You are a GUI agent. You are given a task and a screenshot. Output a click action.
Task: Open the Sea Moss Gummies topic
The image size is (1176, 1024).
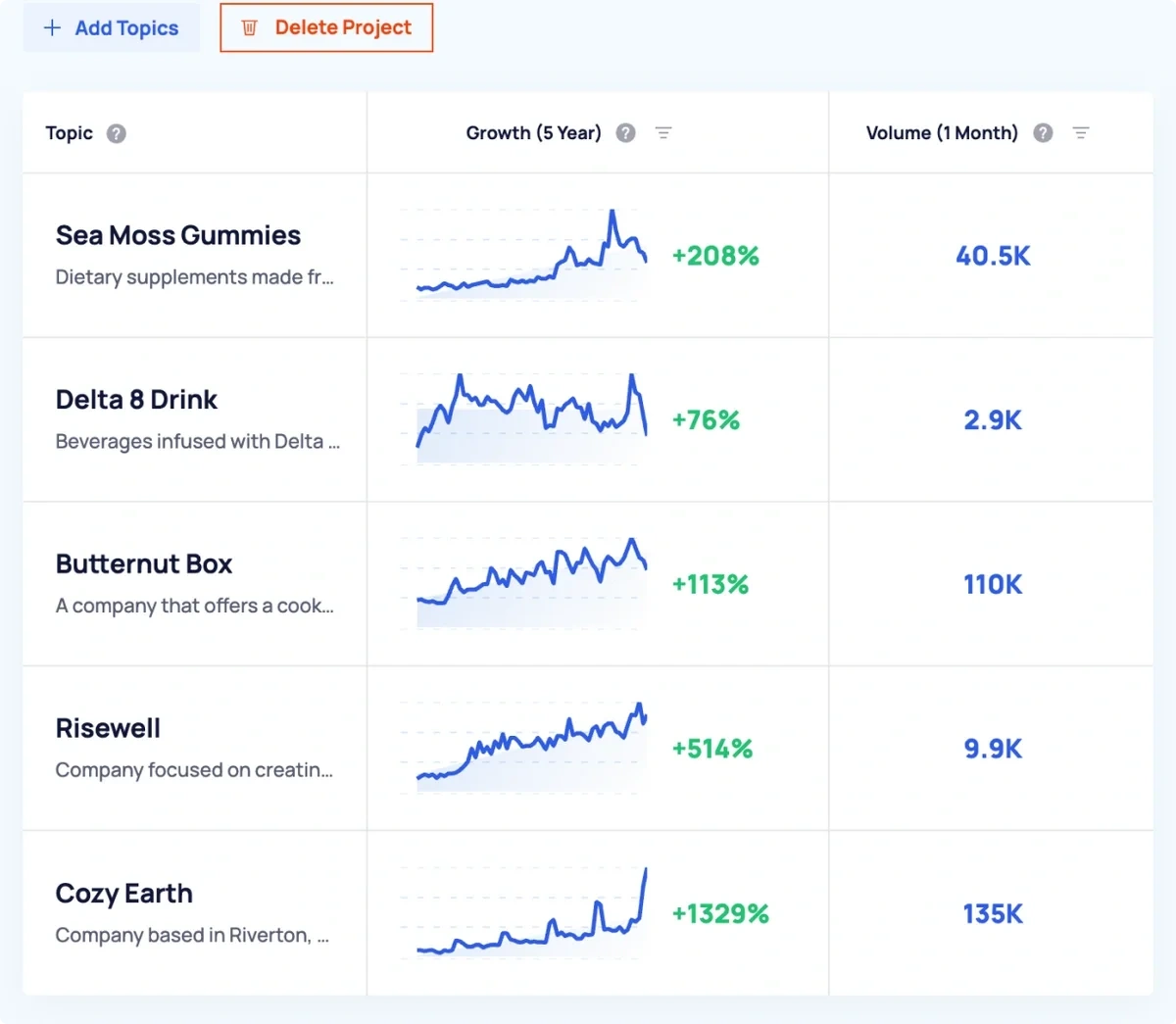click(x=177, y=235)
